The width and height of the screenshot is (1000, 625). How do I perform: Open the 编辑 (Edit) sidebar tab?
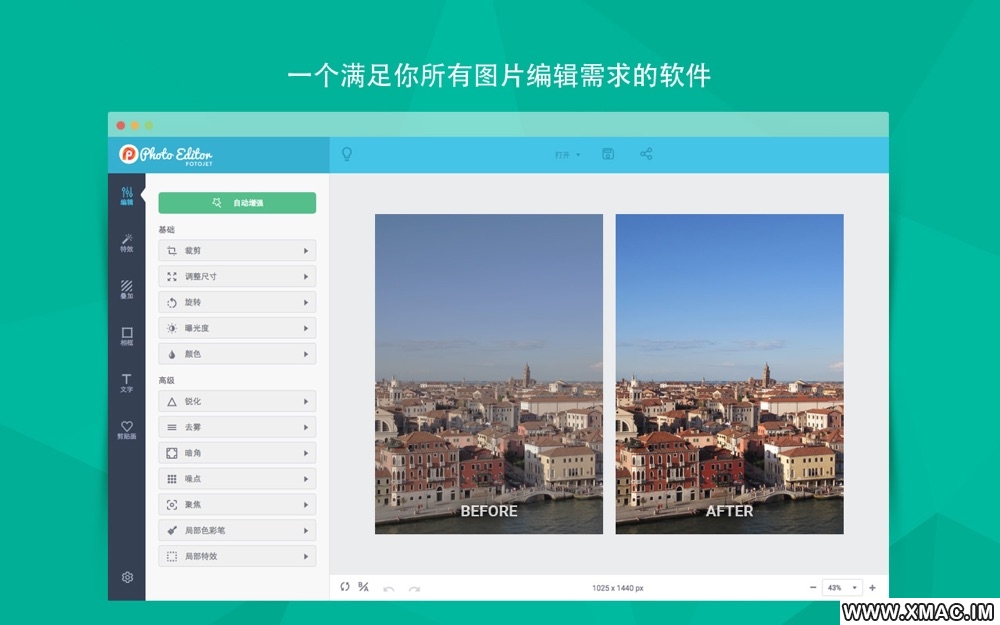coord(127,196)
